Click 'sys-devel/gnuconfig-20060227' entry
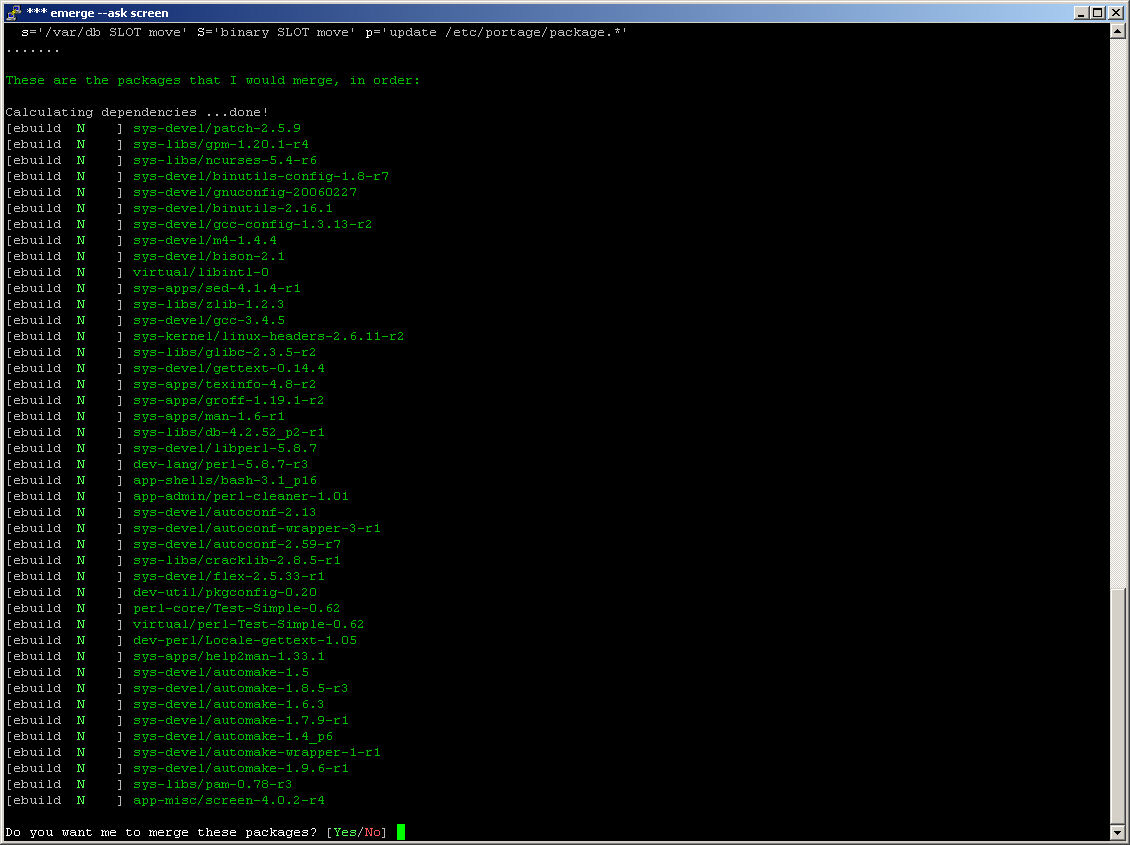Viewport: 1130px width, 845px height. 245,192
